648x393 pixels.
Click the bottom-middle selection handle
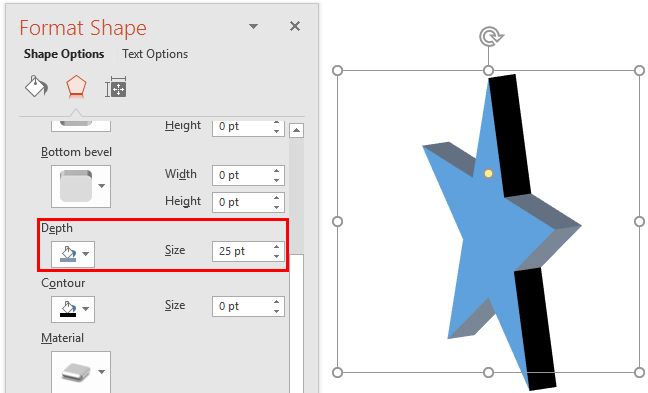(488, 373)
